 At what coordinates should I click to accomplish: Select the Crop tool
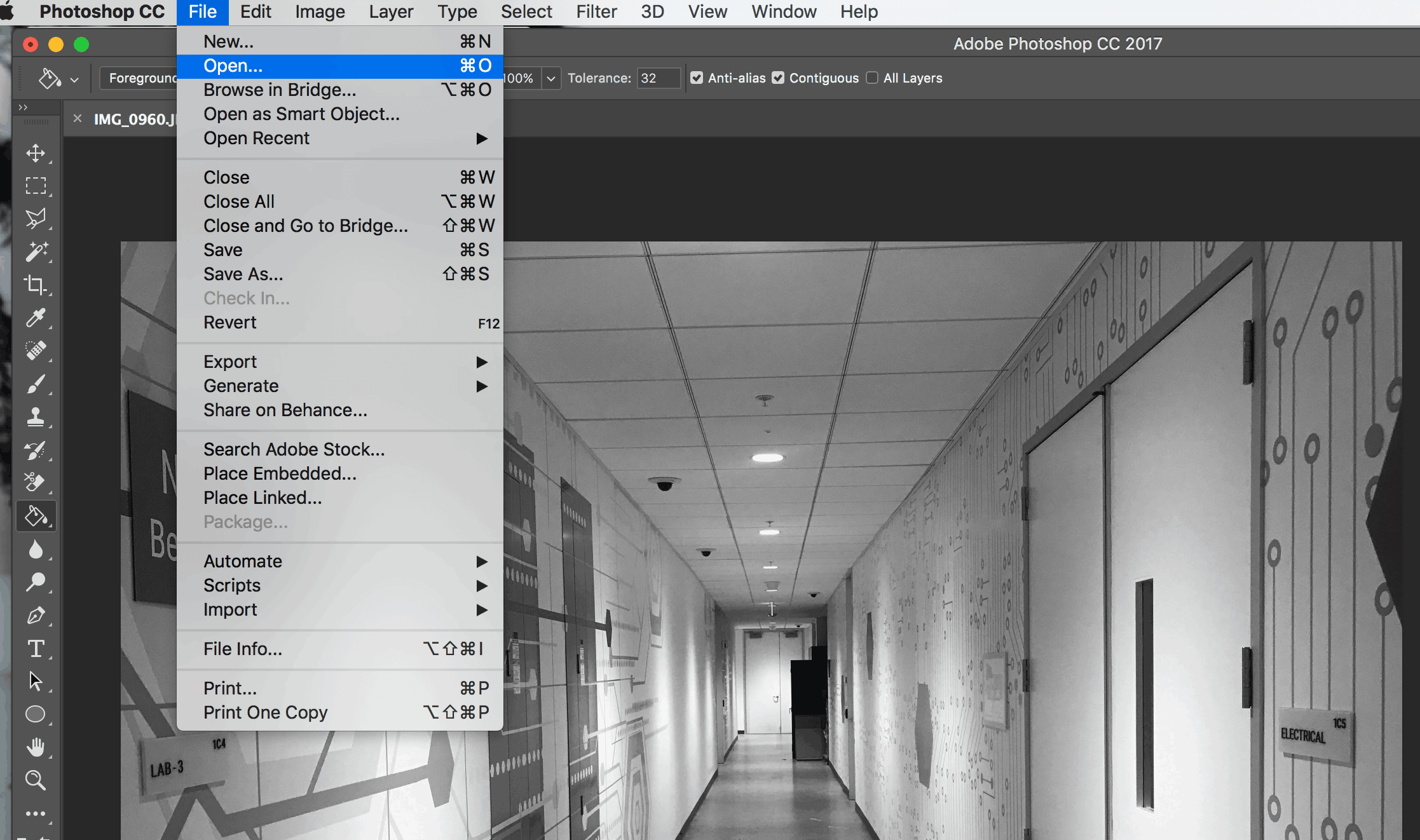[x=36, y=285]
